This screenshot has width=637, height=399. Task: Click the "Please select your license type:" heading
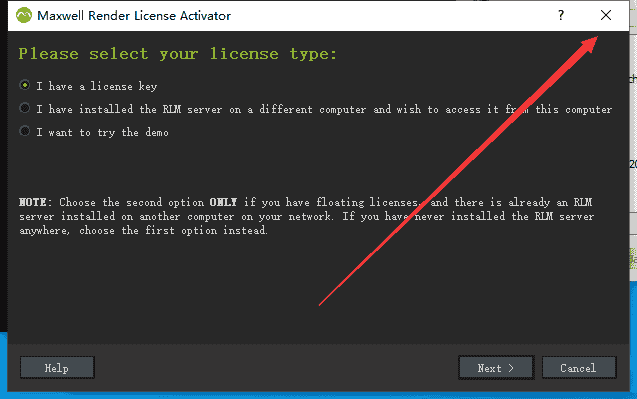pos(178,54)
